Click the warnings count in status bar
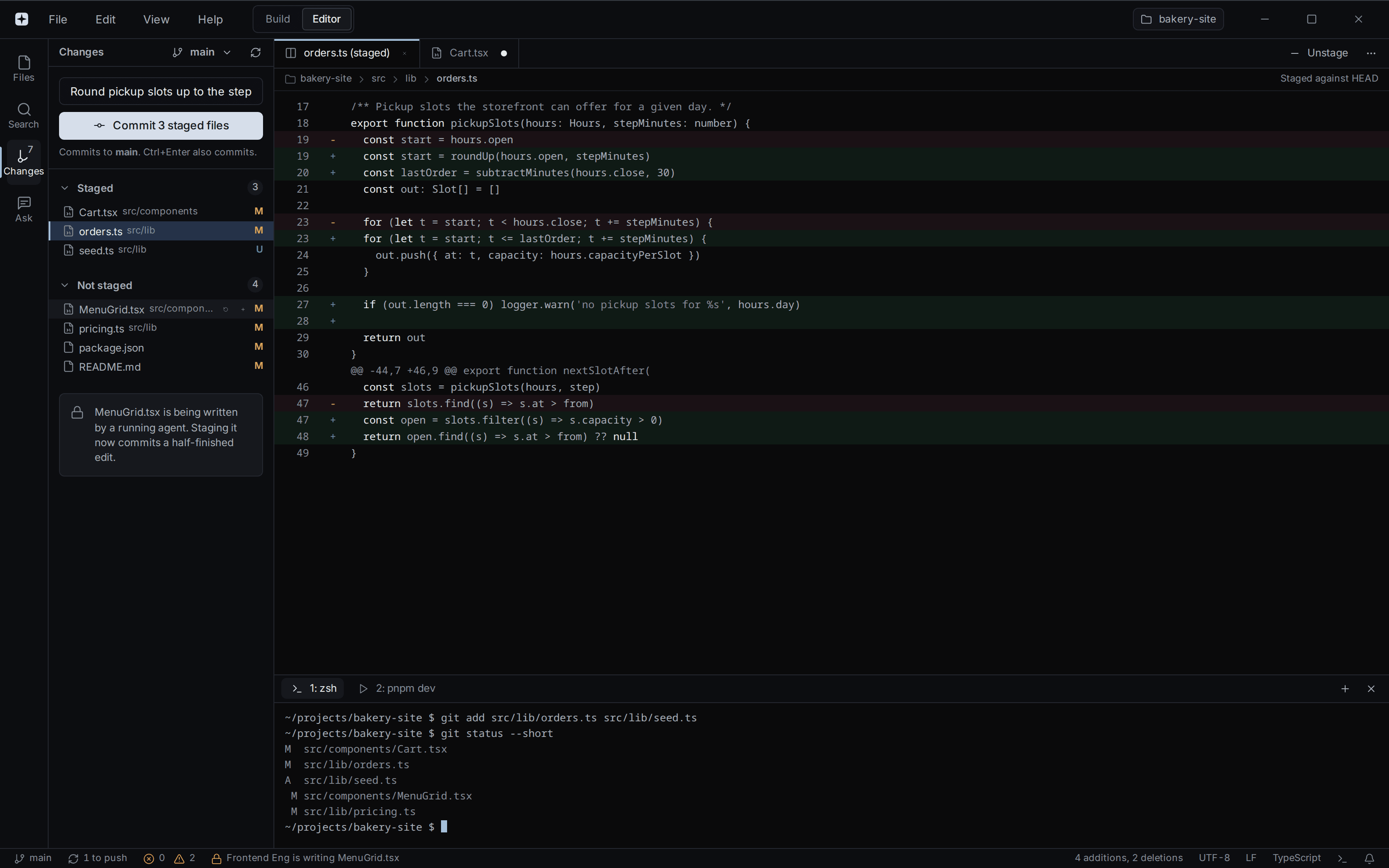 (185, 858)
